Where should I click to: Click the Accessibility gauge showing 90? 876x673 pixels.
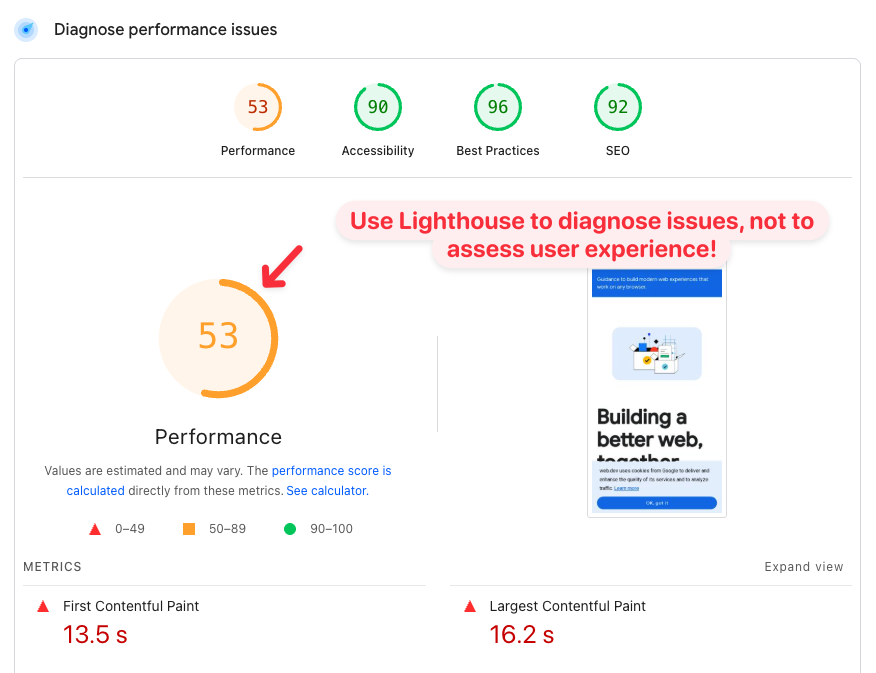pyautogui.click(x=378, y=106)
